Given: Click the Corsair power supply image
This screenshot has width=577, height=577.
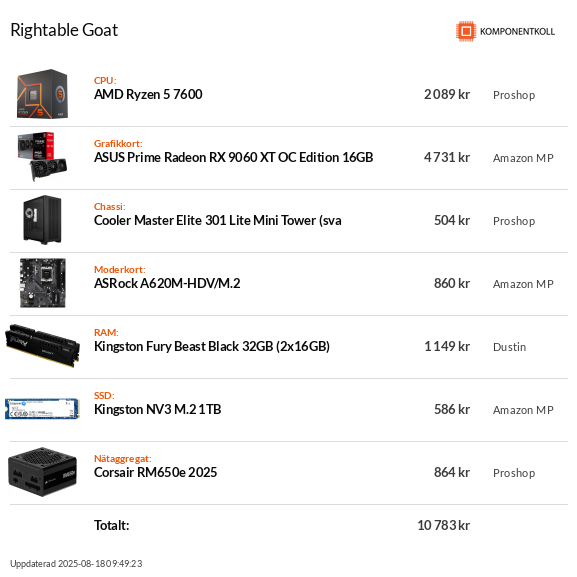Looking at the screenshot, I should 42,472.
